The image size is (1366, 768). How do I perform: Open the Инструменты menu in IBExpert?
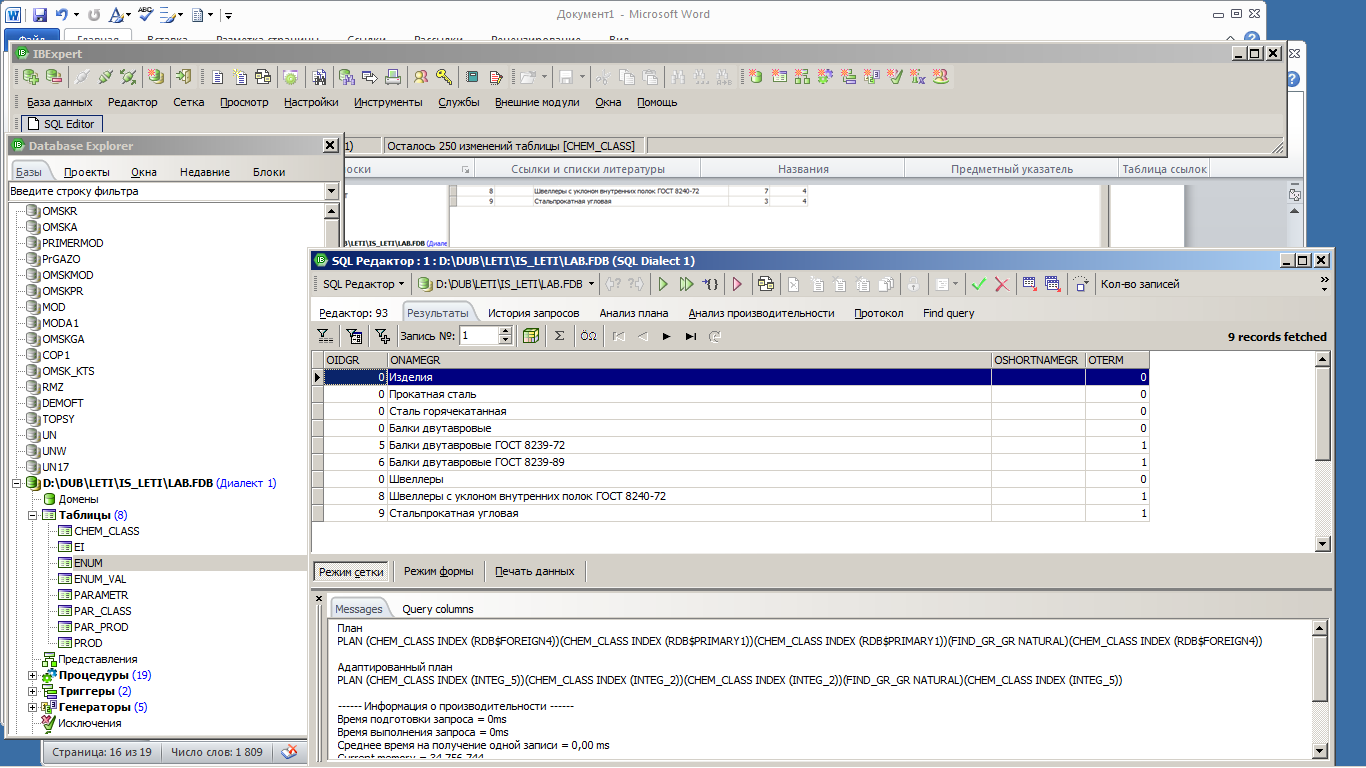tap(388, 102)
